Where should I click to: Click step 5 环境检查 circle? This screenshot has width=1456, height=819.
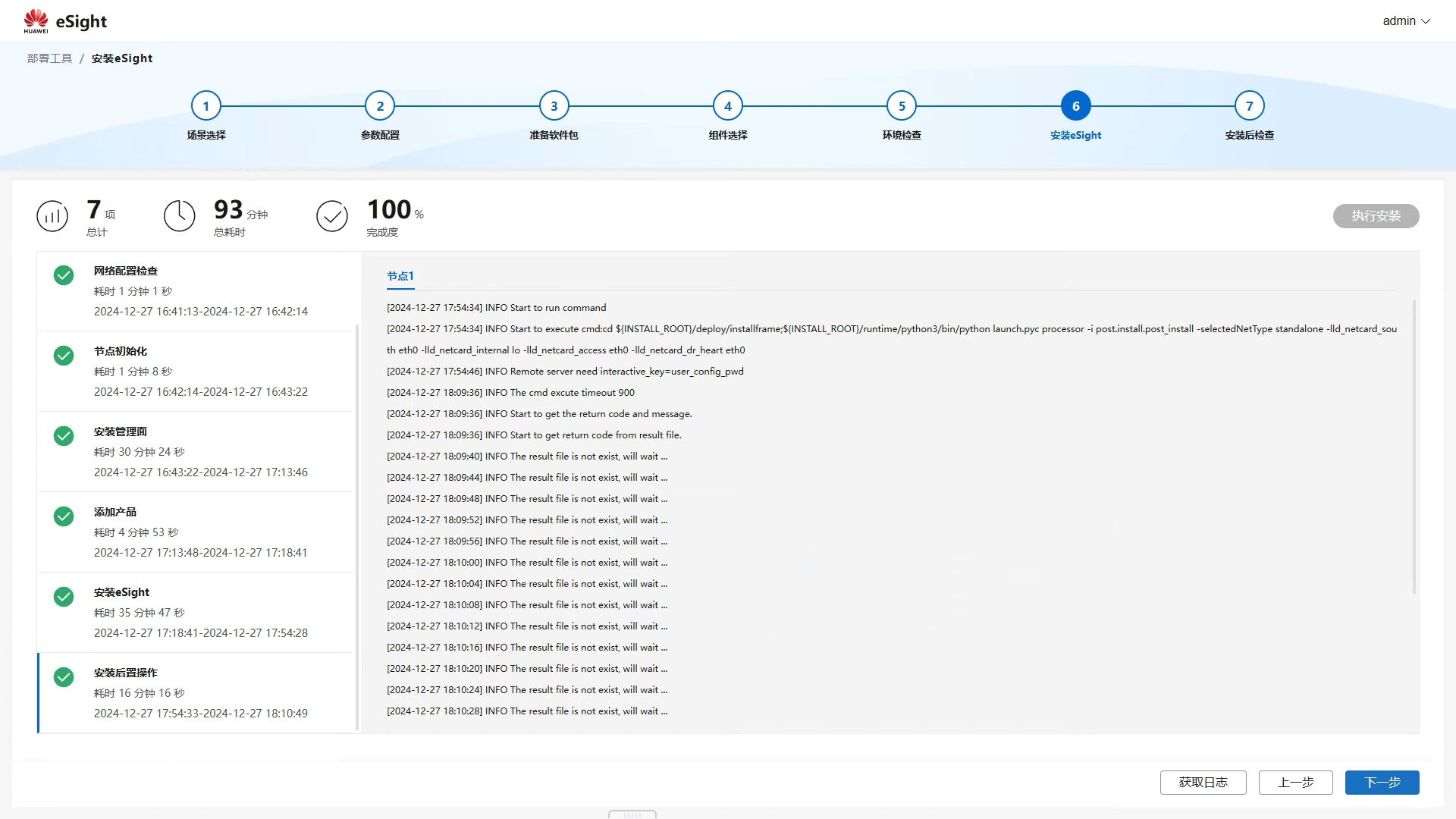[x=901, y=106]
